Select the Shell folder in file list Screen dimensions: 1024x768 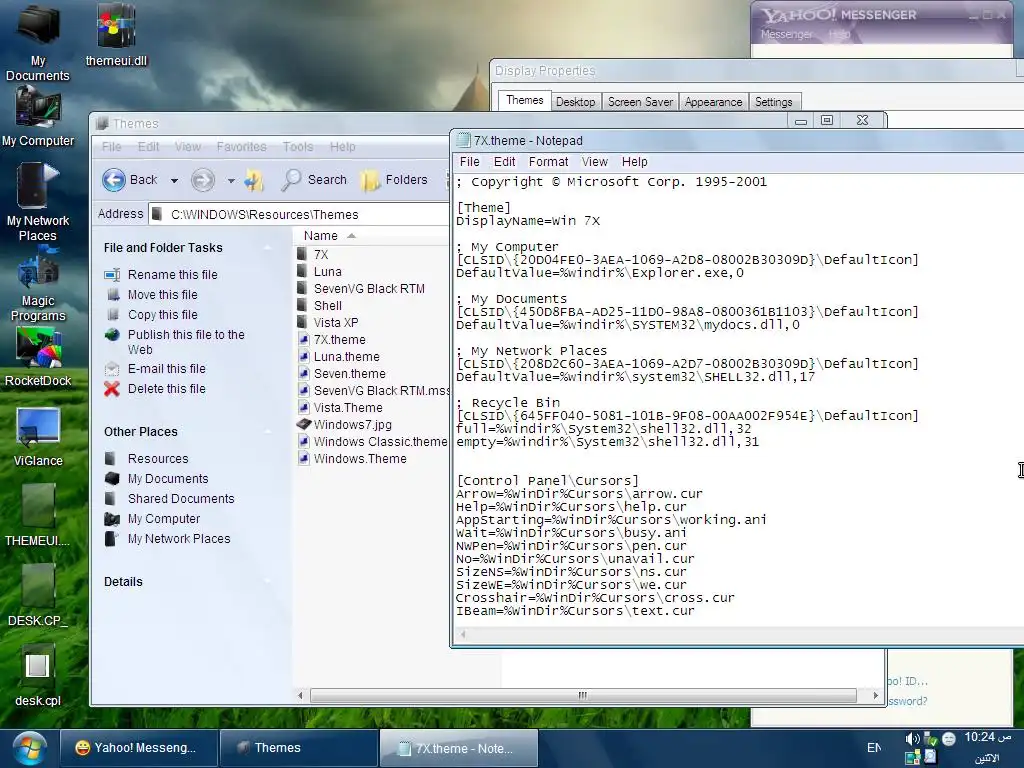point(327,306)
